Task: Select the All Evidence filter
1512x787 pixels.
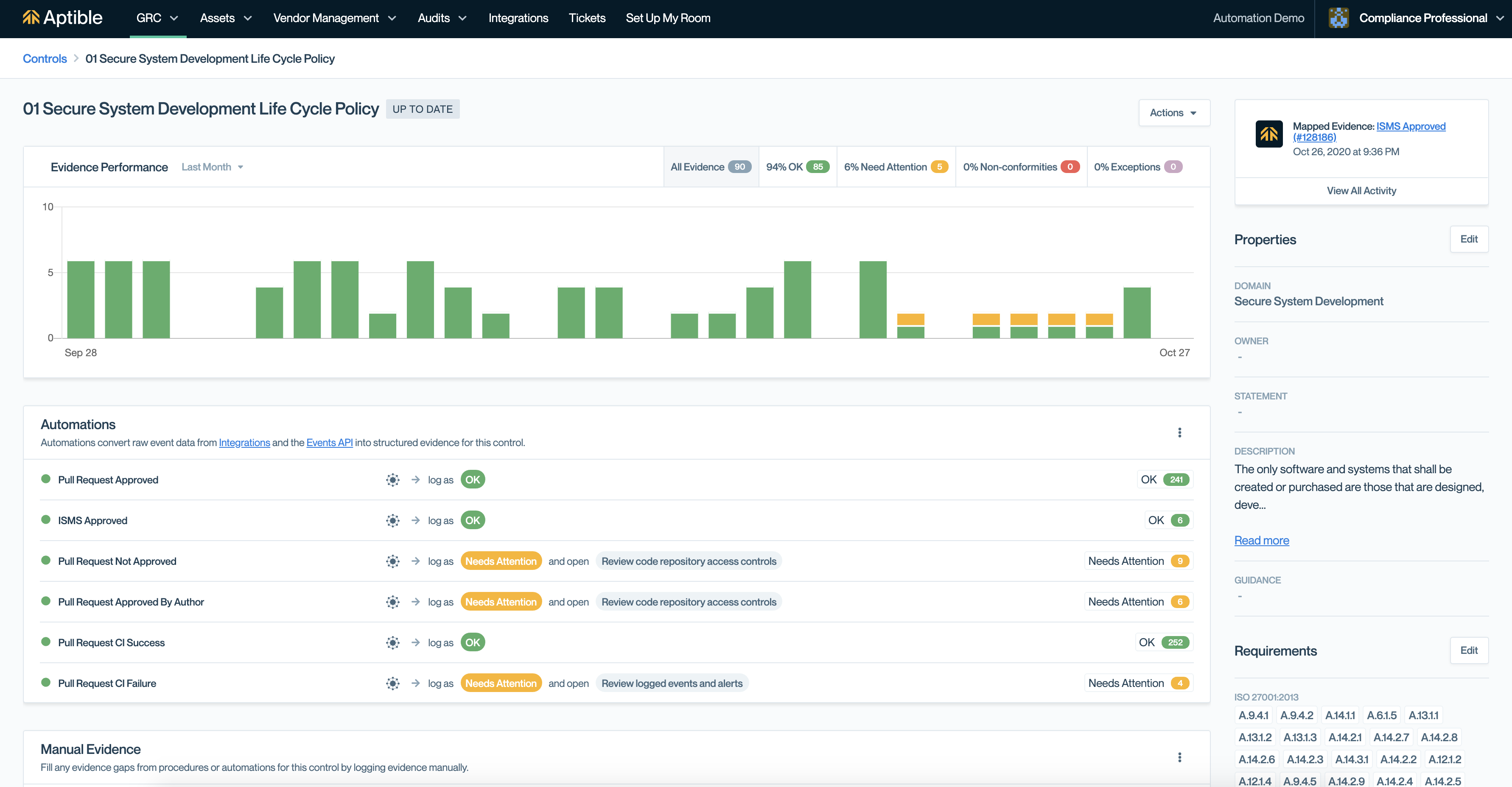Action: coord(710,167)
